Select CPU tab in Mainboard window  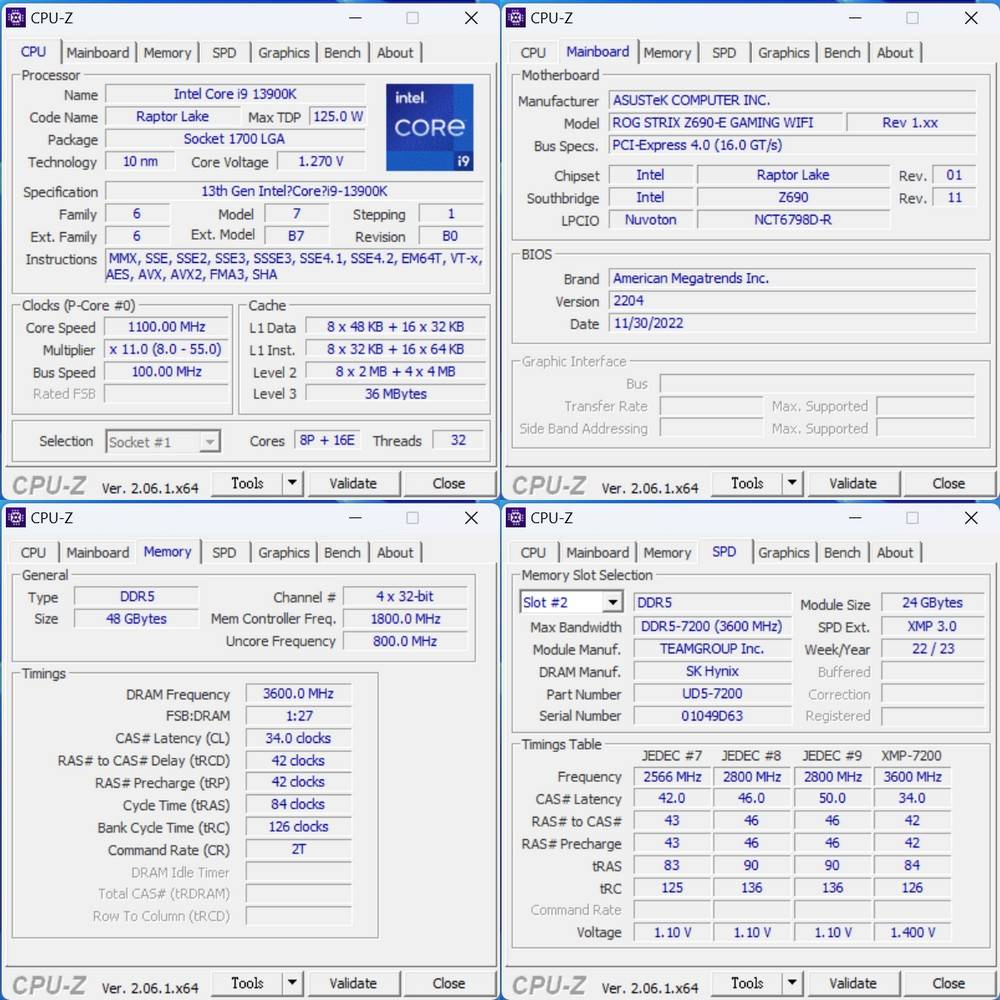[533, 53]
